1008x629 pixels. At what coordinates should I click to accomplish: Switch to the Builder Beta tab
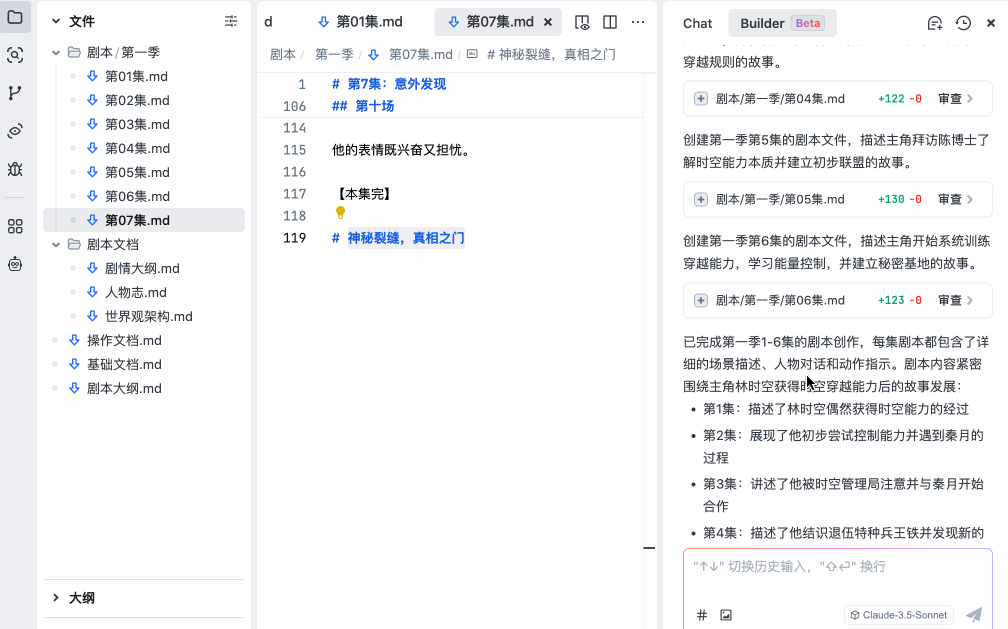click(782, 23)
